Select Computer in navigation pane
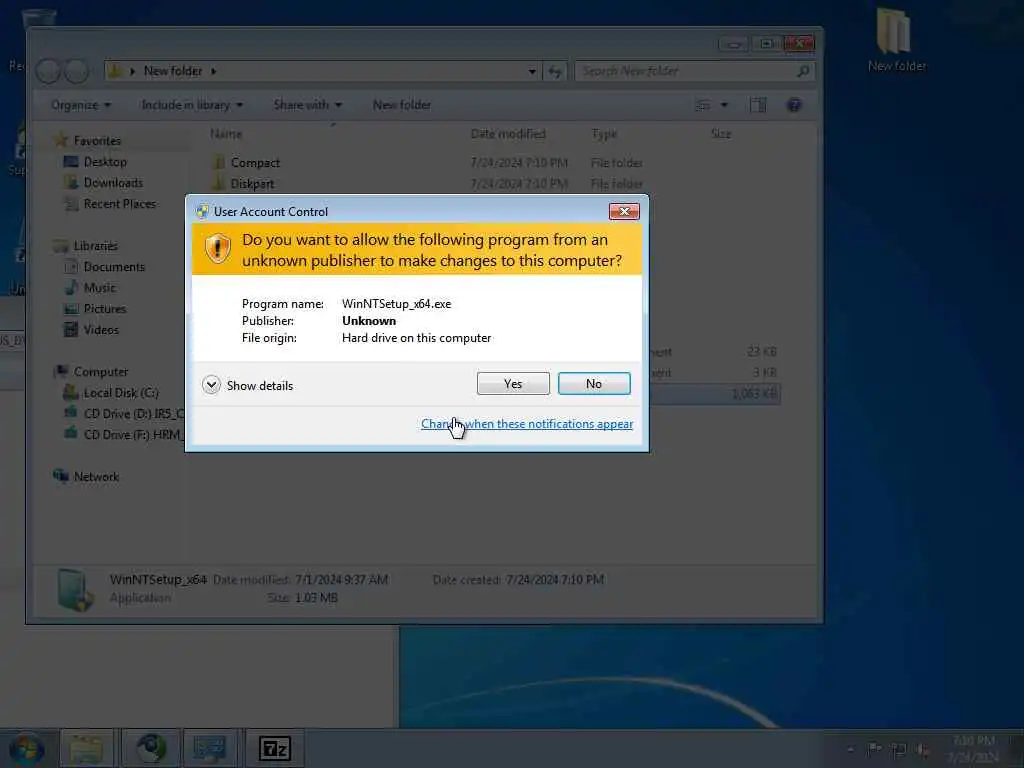 tap(101, 372)
